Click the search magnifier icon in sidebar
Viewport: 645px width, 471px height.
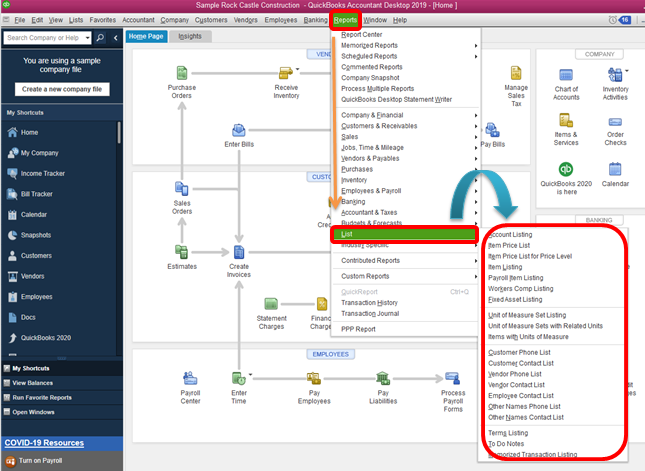click(100, 38)
